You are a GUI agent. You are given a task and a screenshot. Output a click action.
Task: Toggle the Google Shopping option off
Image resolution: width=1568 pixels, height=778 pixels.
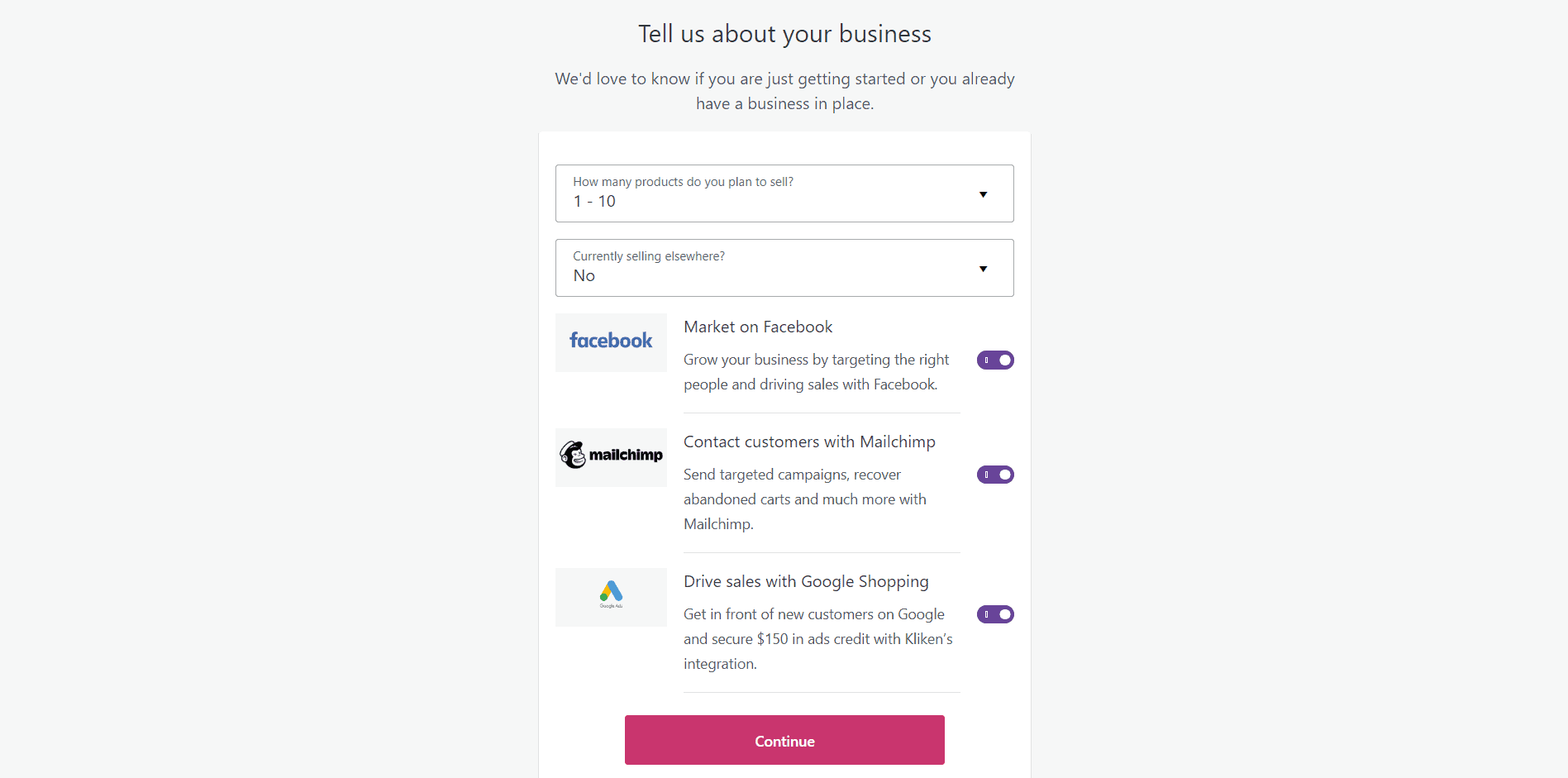tap(995, 614)
